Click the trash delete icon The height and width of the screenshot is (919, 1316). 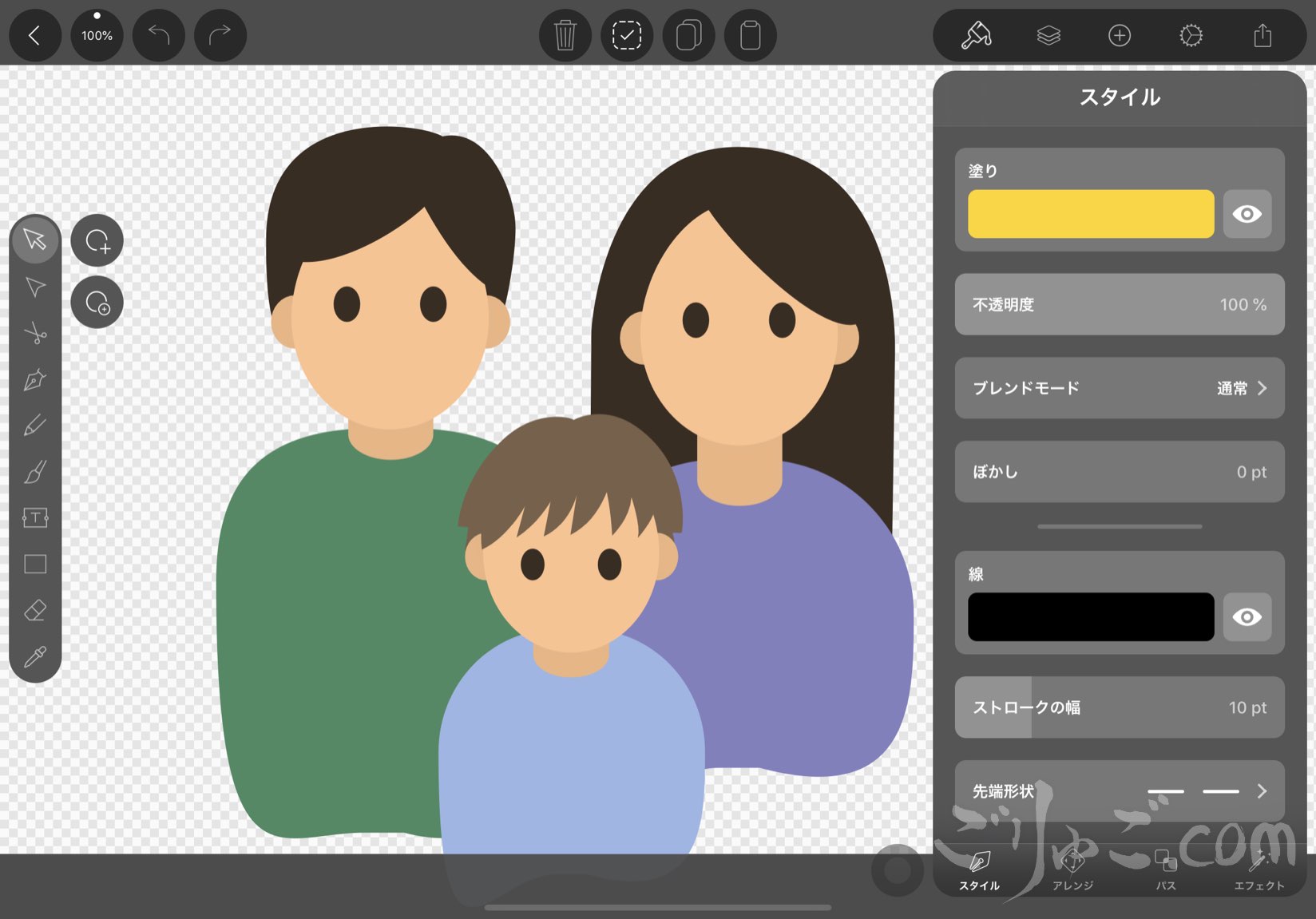point(565,36)
